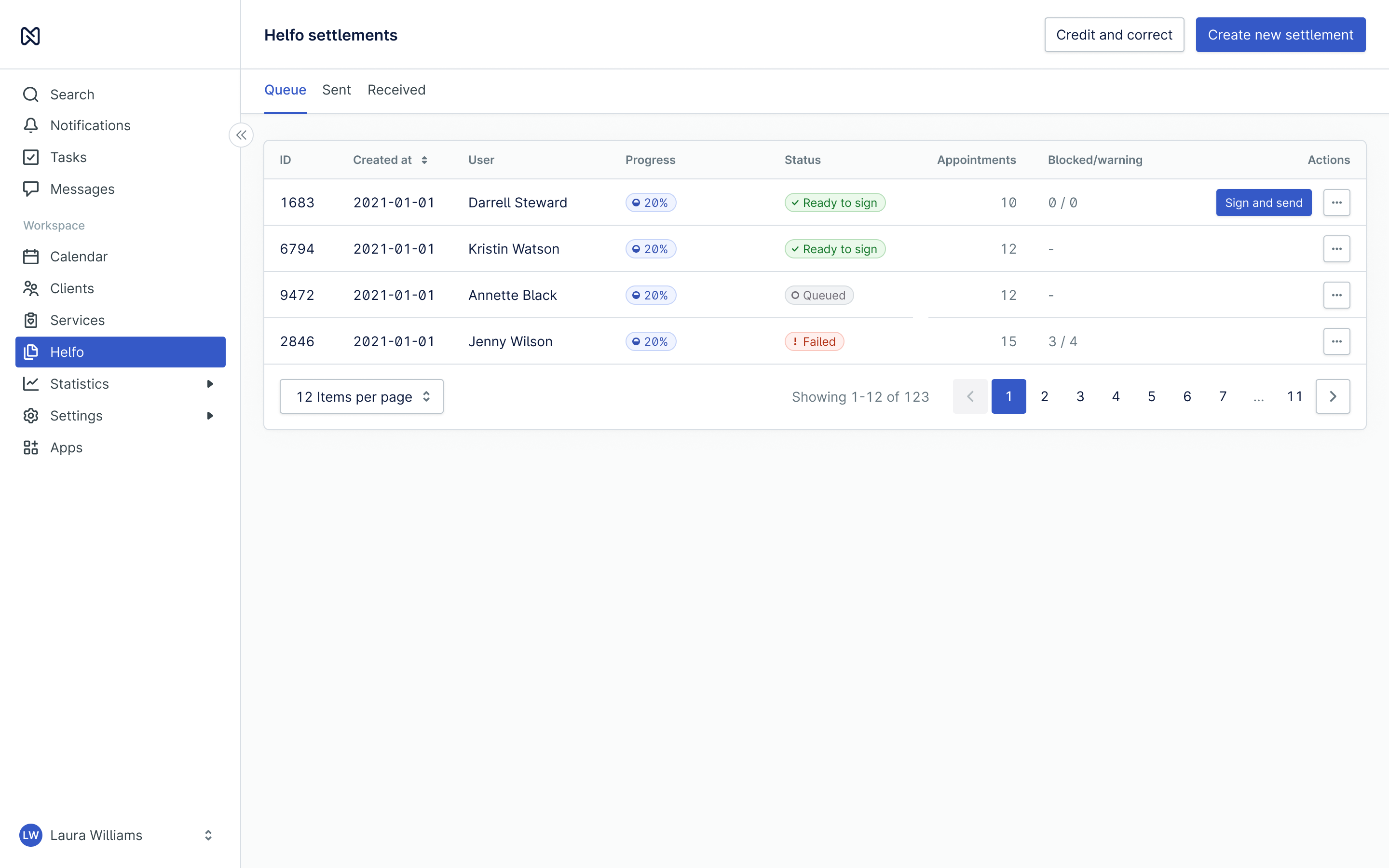Image resolution: width=1389 pixels, height=868 pixels.
Task: Sort by the Created at column
Action: pyautogui.click(x=390, y=160)
